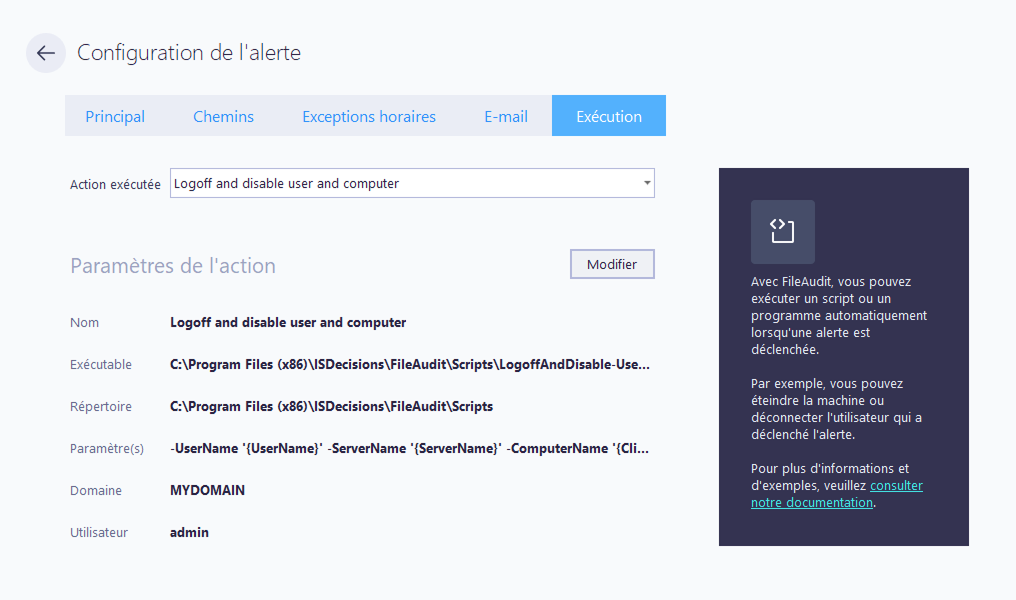Click the Action exécutée label
This screenshot has height=600, width=1016.
115,184
